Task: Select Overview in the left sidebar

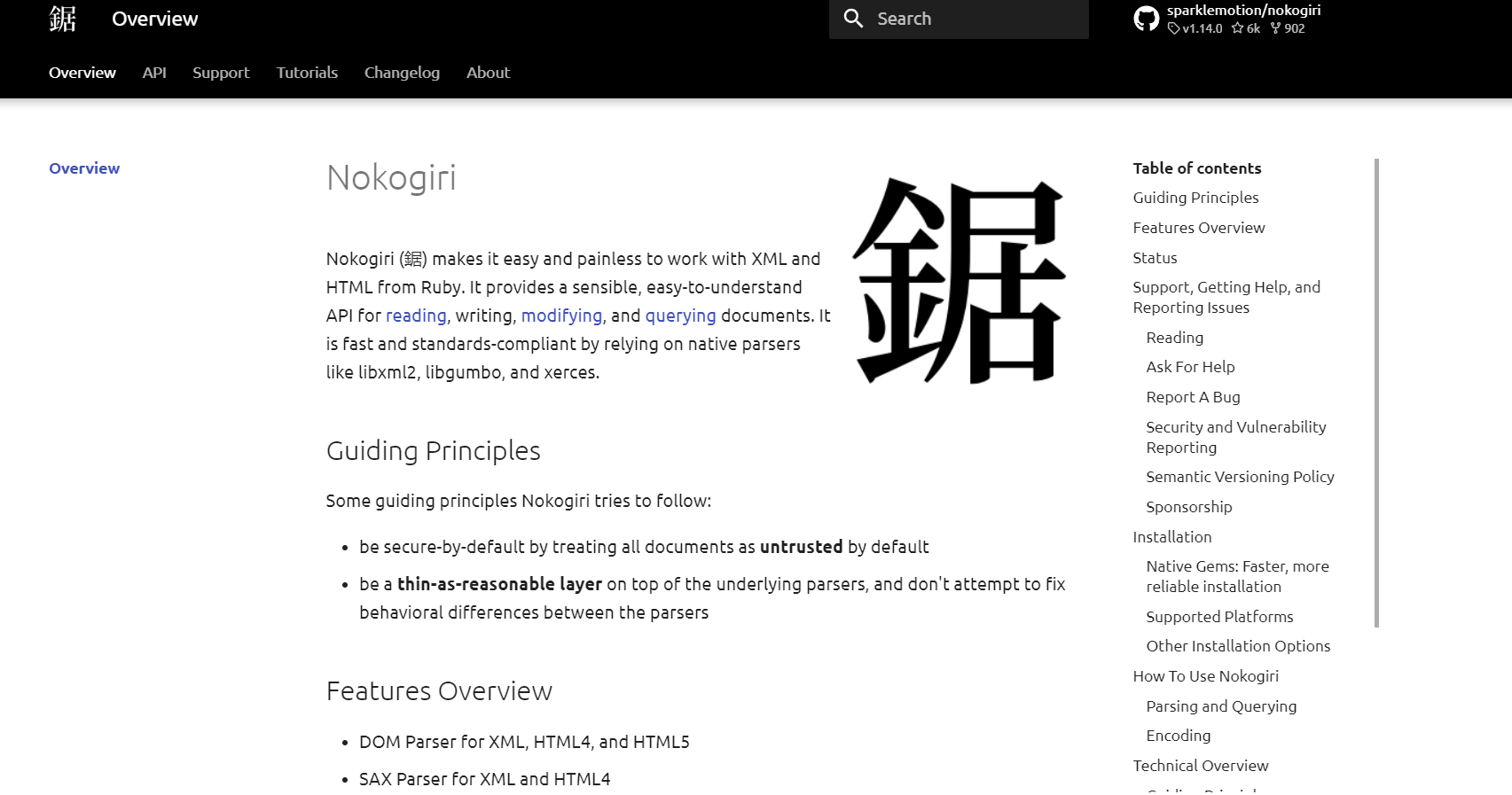Action: [84, 168]
